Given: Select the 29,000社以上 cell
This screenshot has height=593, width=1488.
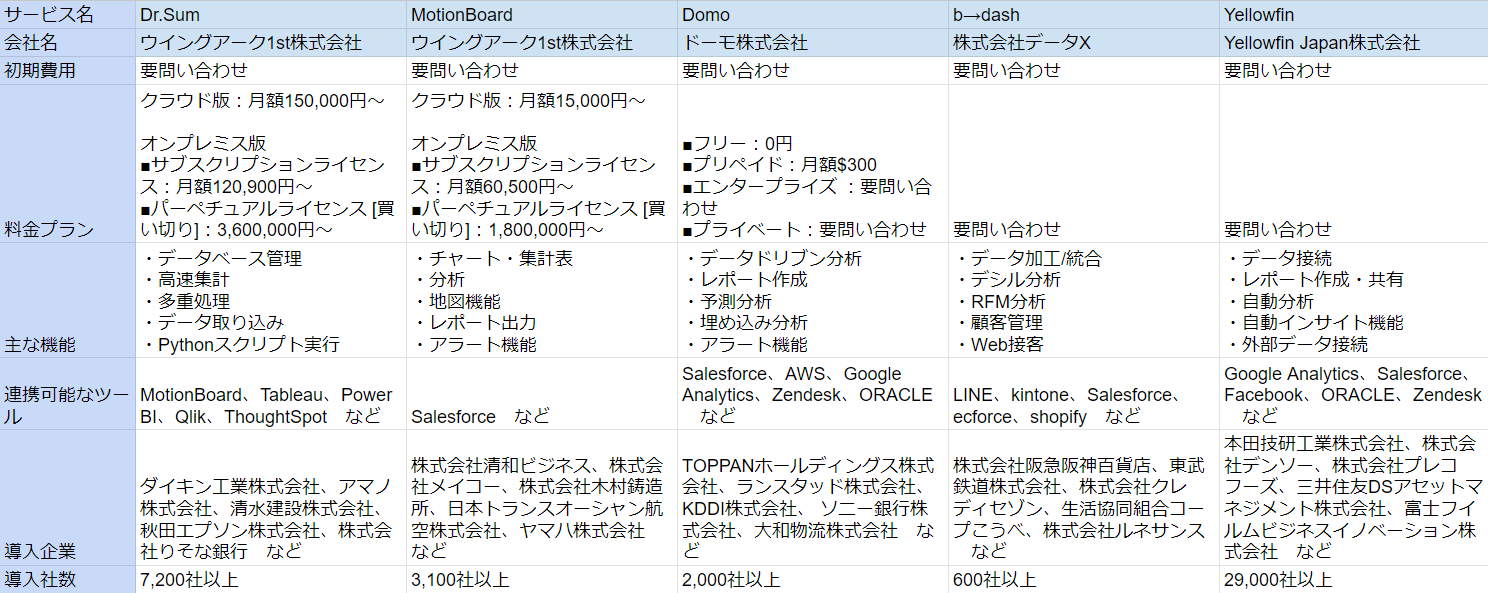Looking at the screenshot, I should tap(1354, 580).
